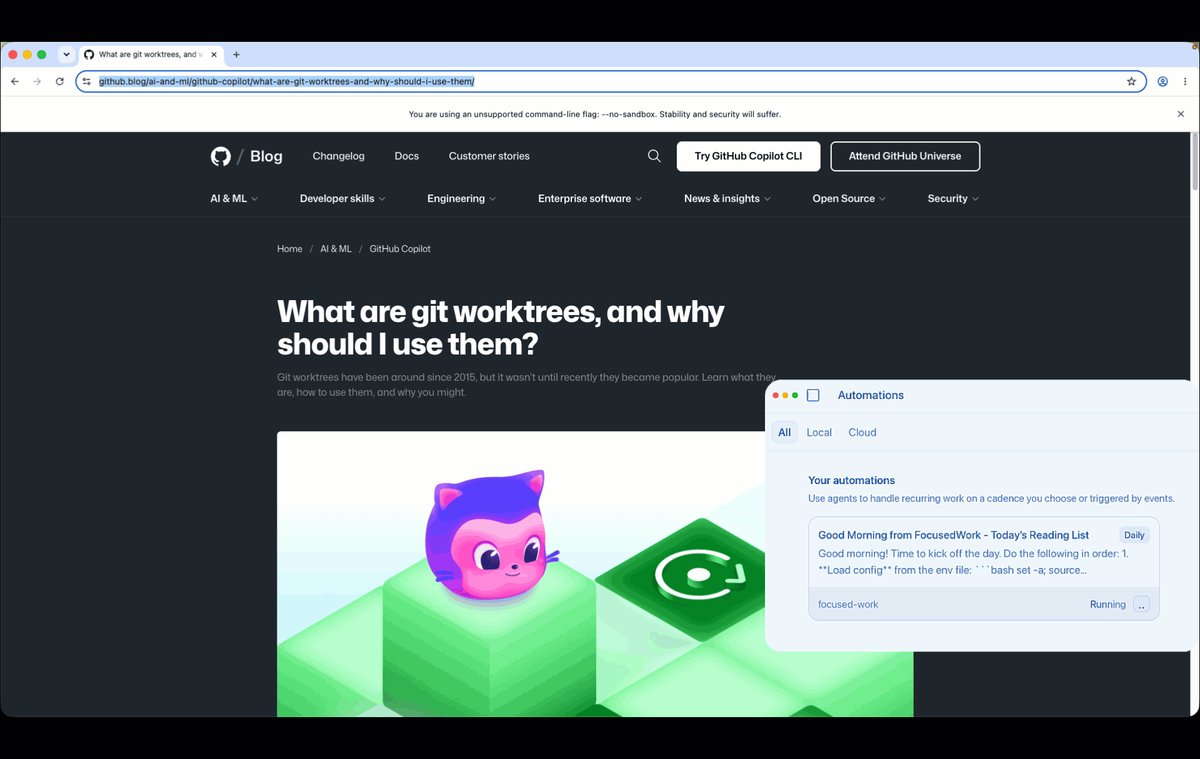Image resolution: width=1200 pixels, height=759 pixels.
Task: Click the Attend GitHub Universe button
Action: (x=905, y=156)
